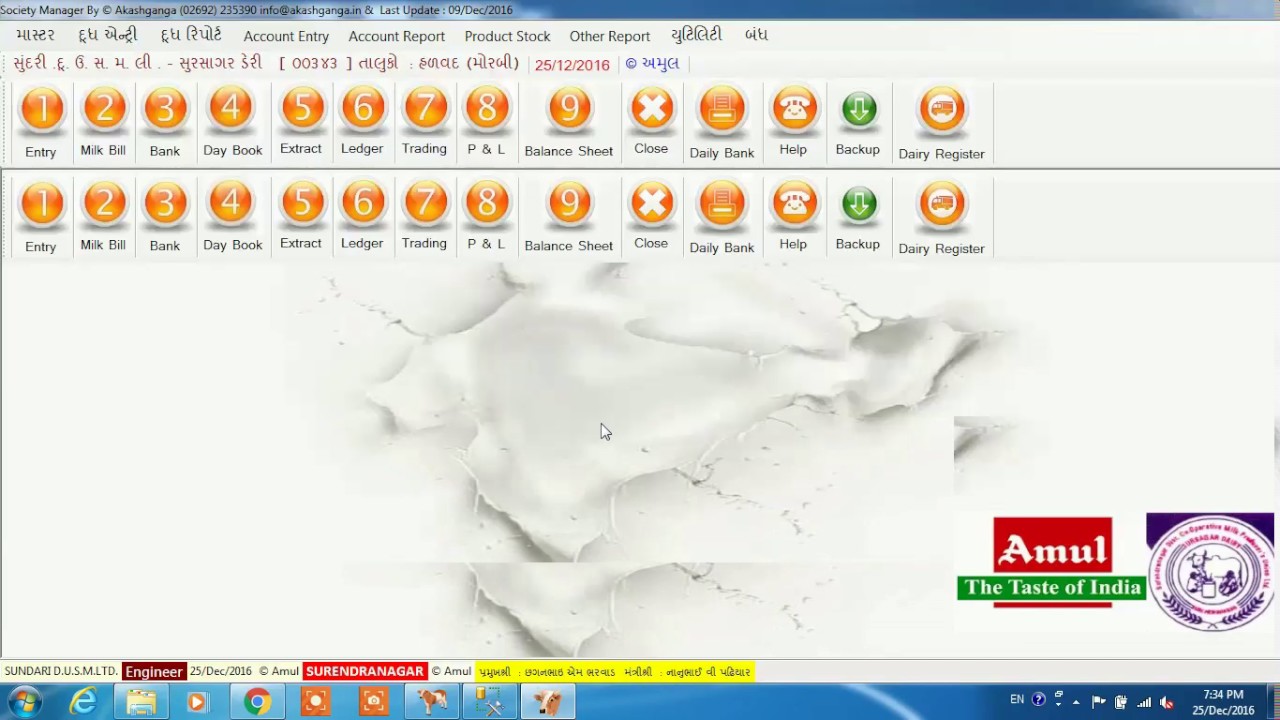Screen dimensions: 1280x720
Task: Open the media player taskbar icon
Action: coord(198,702)
